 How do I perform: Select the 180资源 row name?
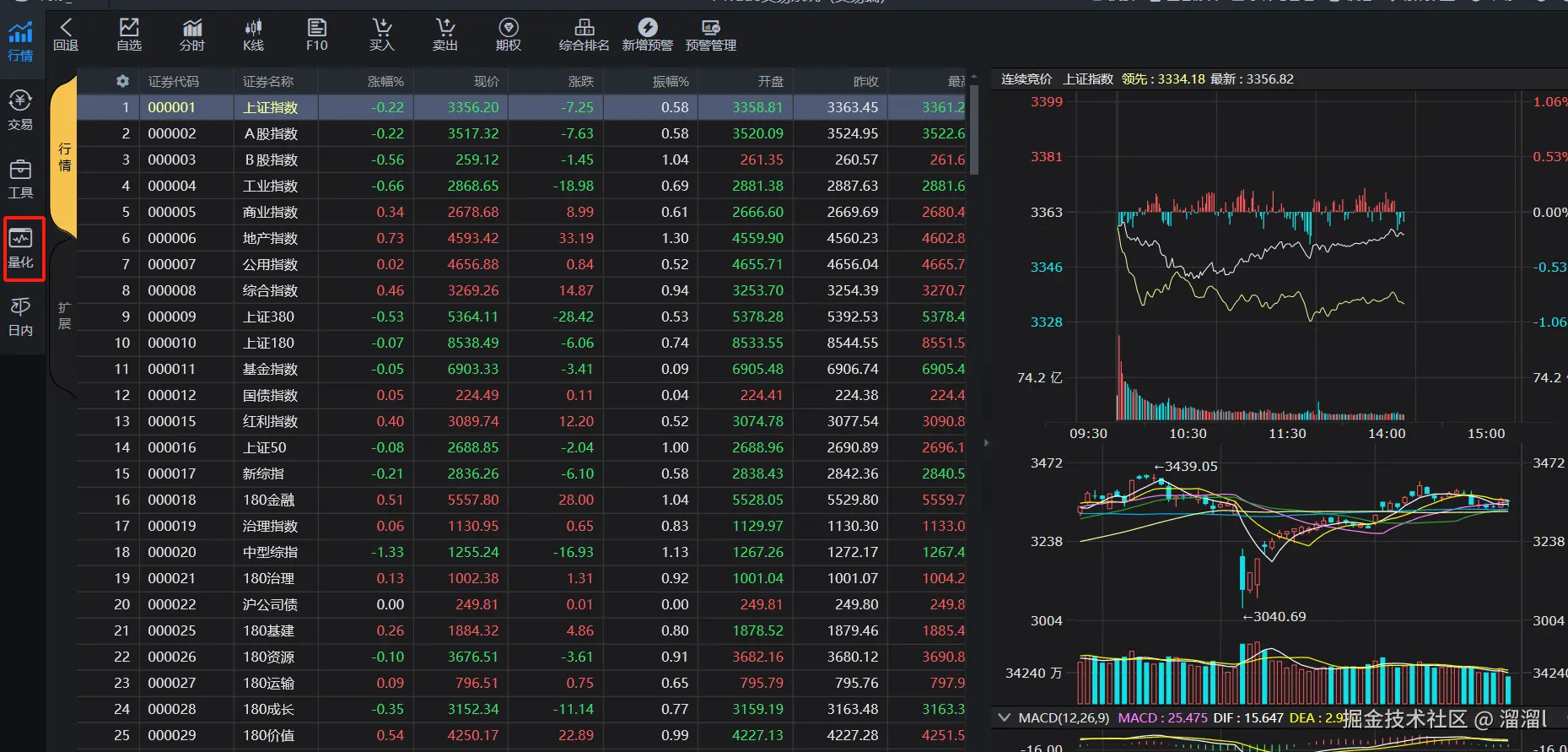click(268, 657)
